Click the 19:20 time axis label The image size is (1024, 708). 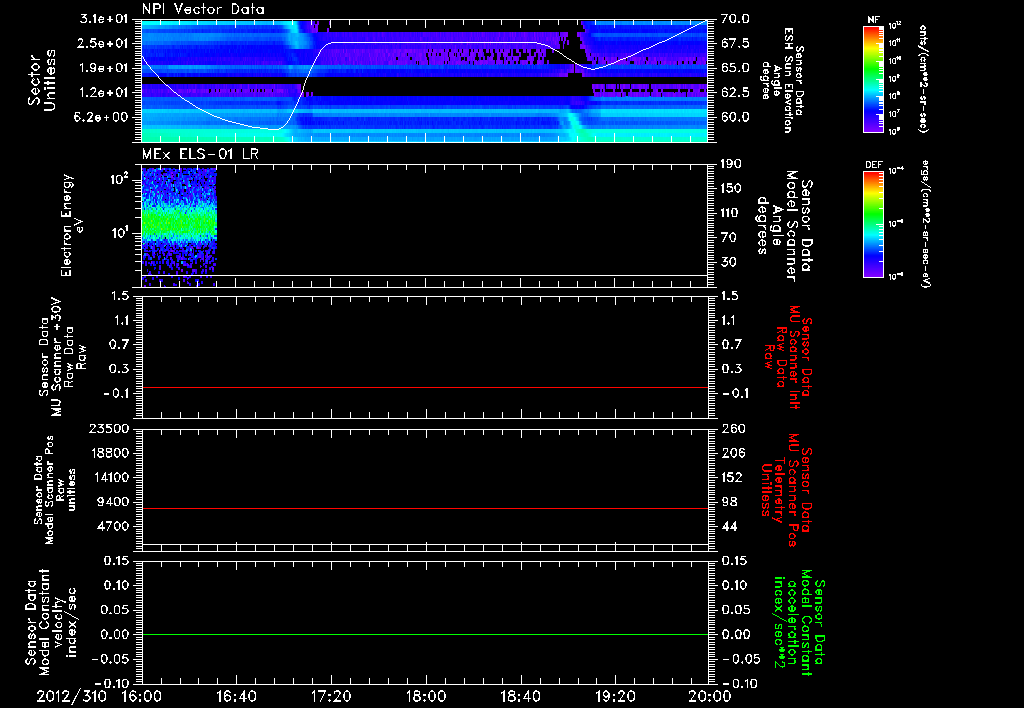pos(615,696)
